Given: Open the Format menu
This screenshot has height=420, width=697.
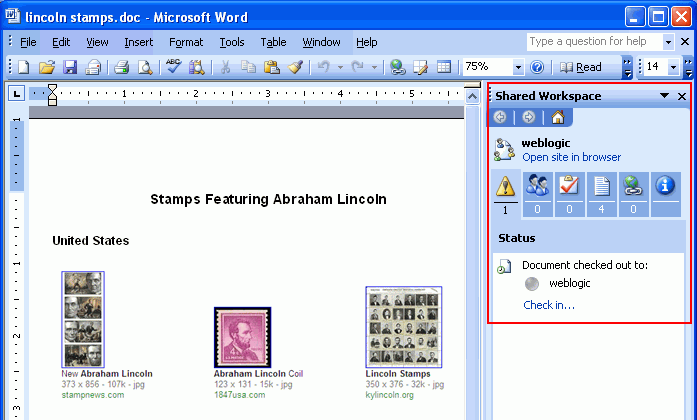Looking at the screenshot, I should pyautogui.click(x=186, y=42).
